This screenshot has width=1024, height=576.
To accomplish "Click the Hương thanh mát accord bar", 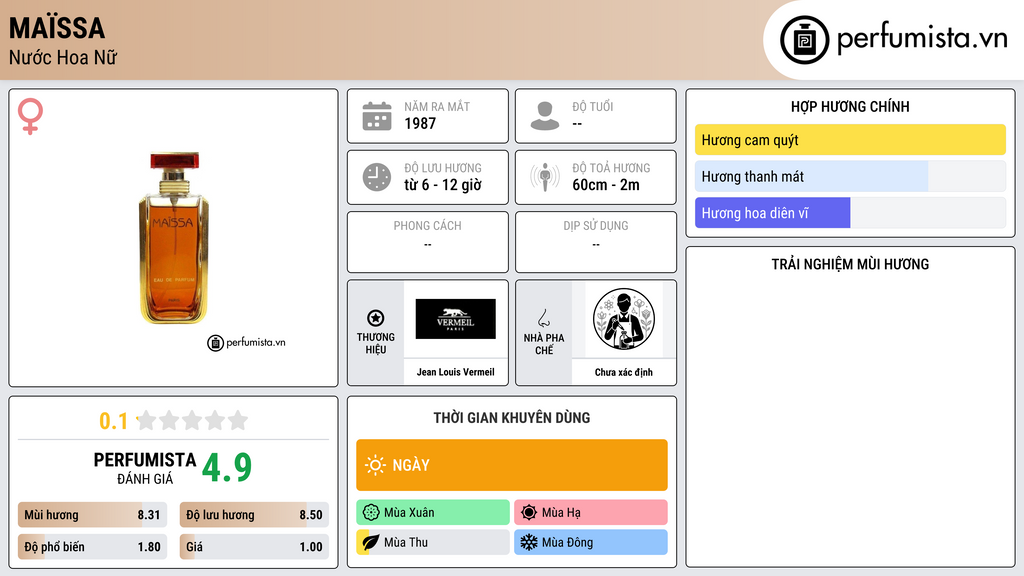I will pyautogui.click(x=850, y=176).
